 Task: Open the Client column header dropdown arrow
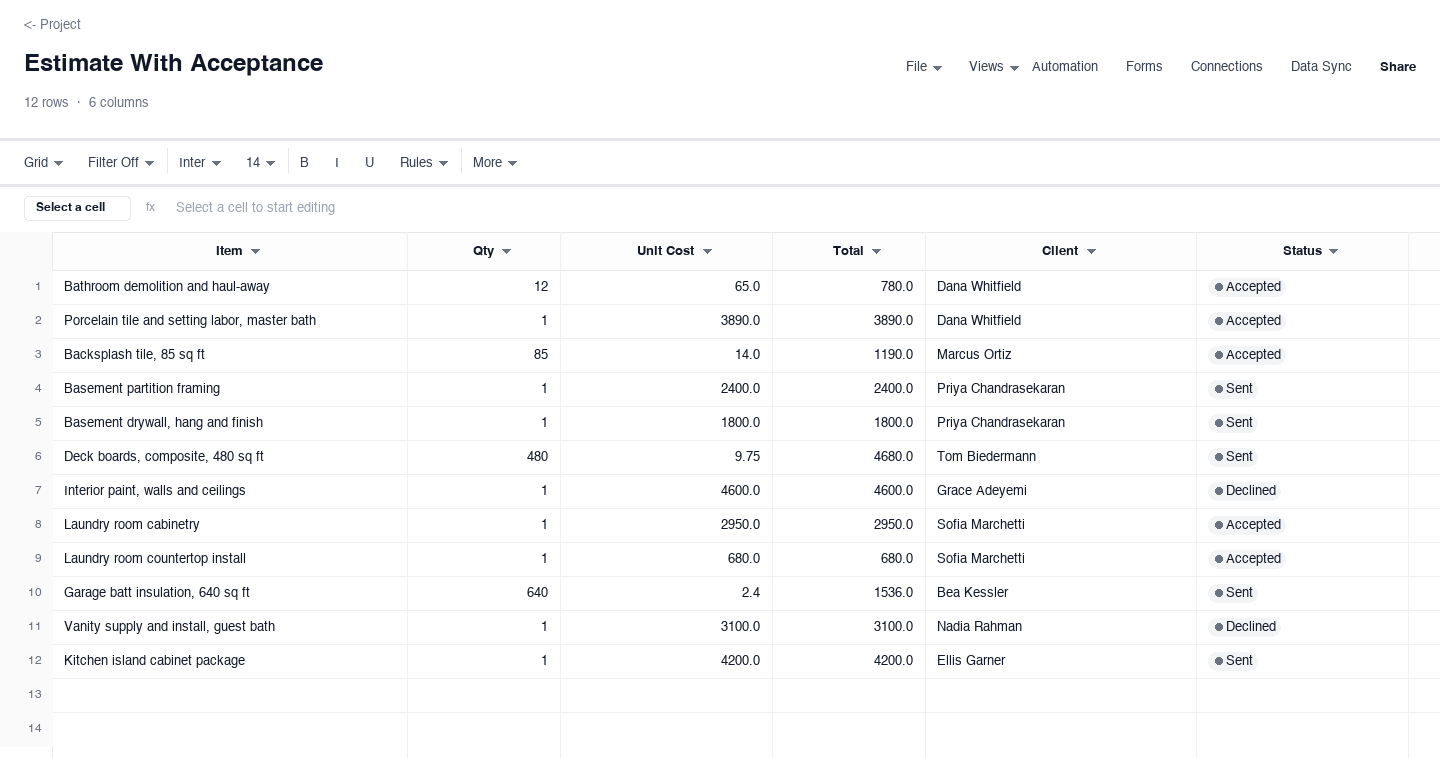[1091, 252]
